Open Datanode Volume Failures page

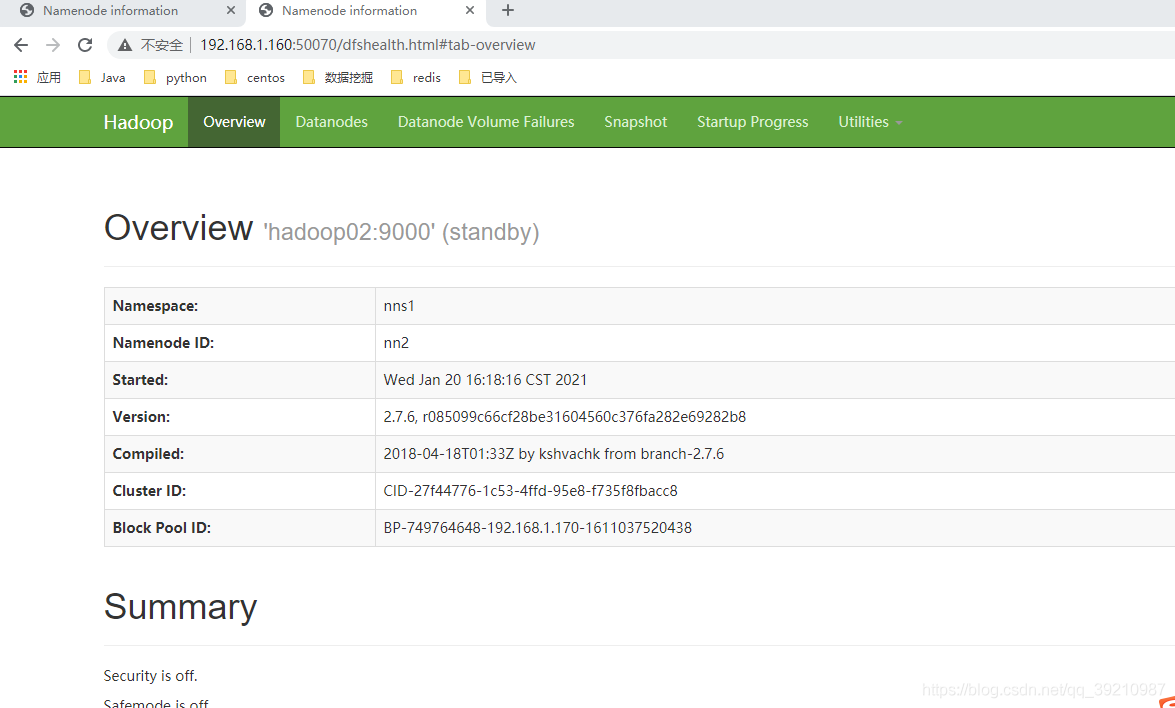486,122
